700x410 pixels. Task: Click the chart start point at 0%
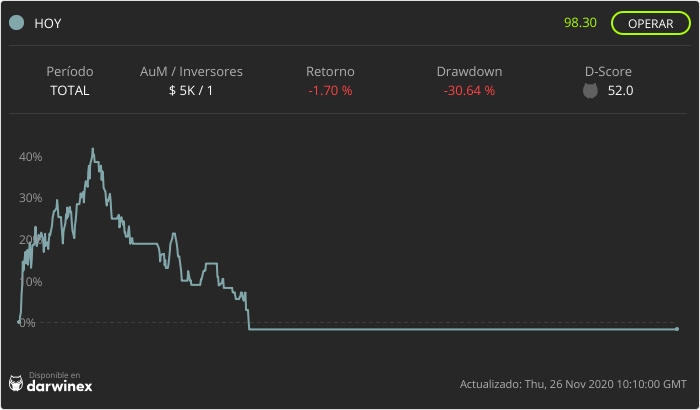pos(19,322)
